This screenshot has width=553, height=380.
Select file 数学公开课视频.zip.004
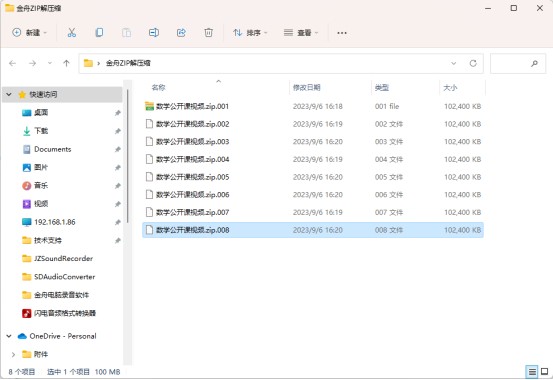click(193, 159)
